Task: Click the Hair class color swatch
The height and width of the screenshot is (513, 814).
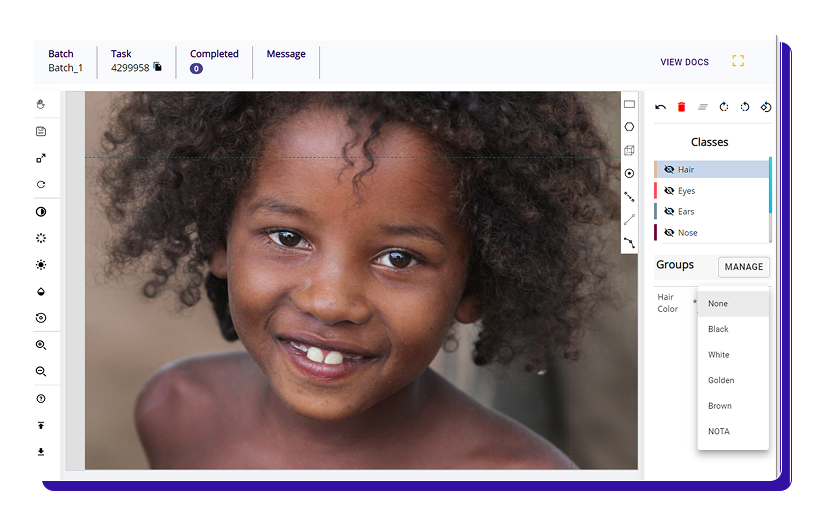Action: (x=656, y=169)
